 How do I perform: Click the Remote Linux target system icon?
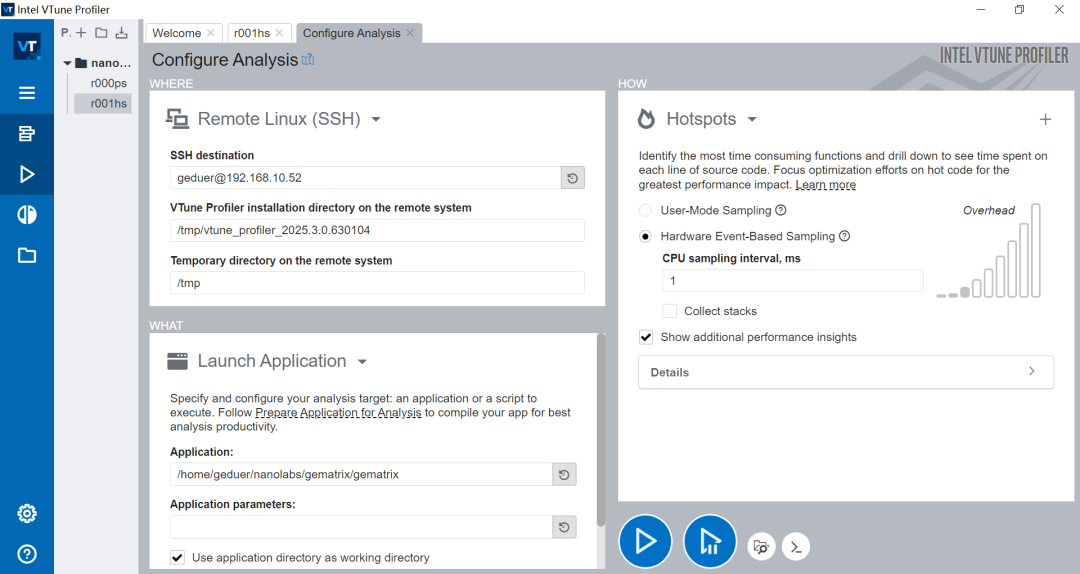click(177, 119)
